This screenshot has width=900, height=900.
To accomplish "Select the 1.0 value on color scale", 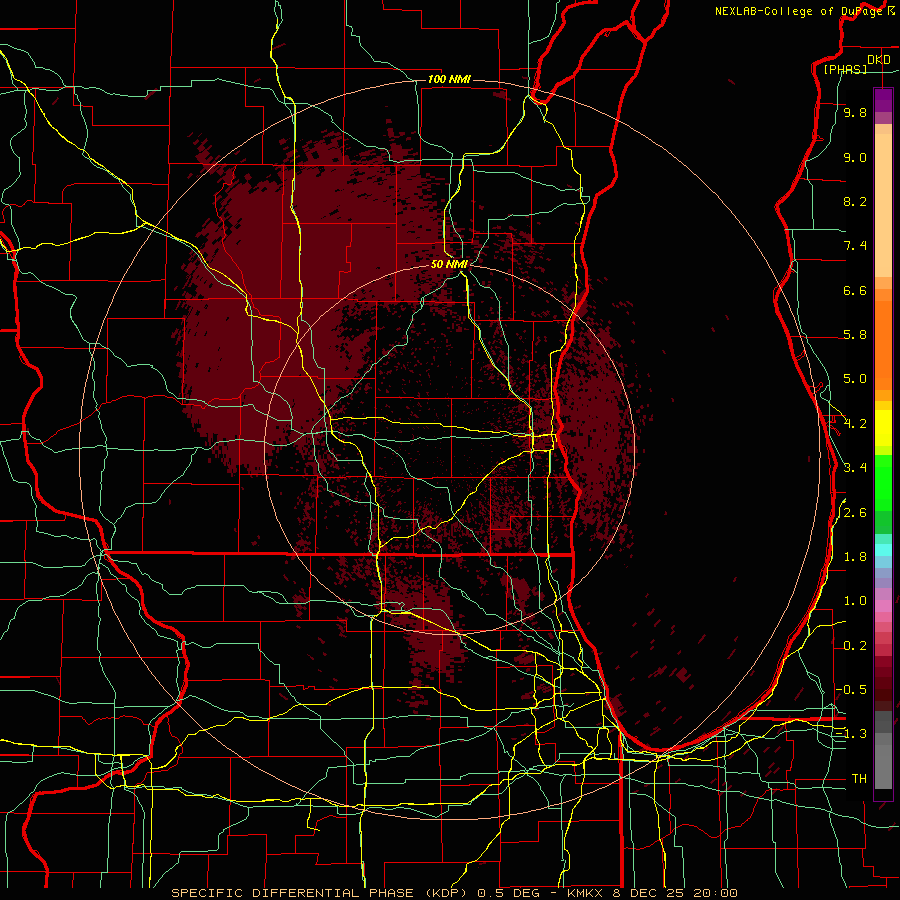I will coord(855,601).
